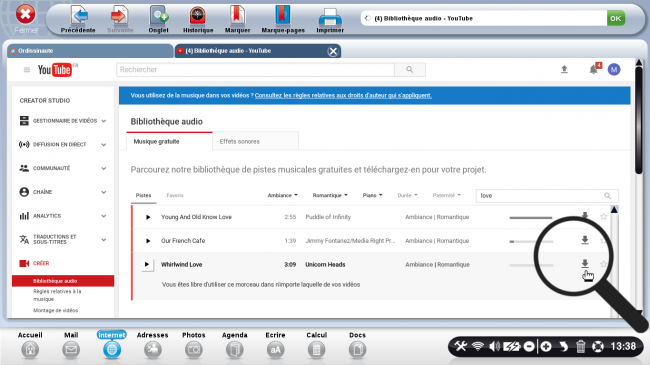Bookmark this page with Marquer

237,19
